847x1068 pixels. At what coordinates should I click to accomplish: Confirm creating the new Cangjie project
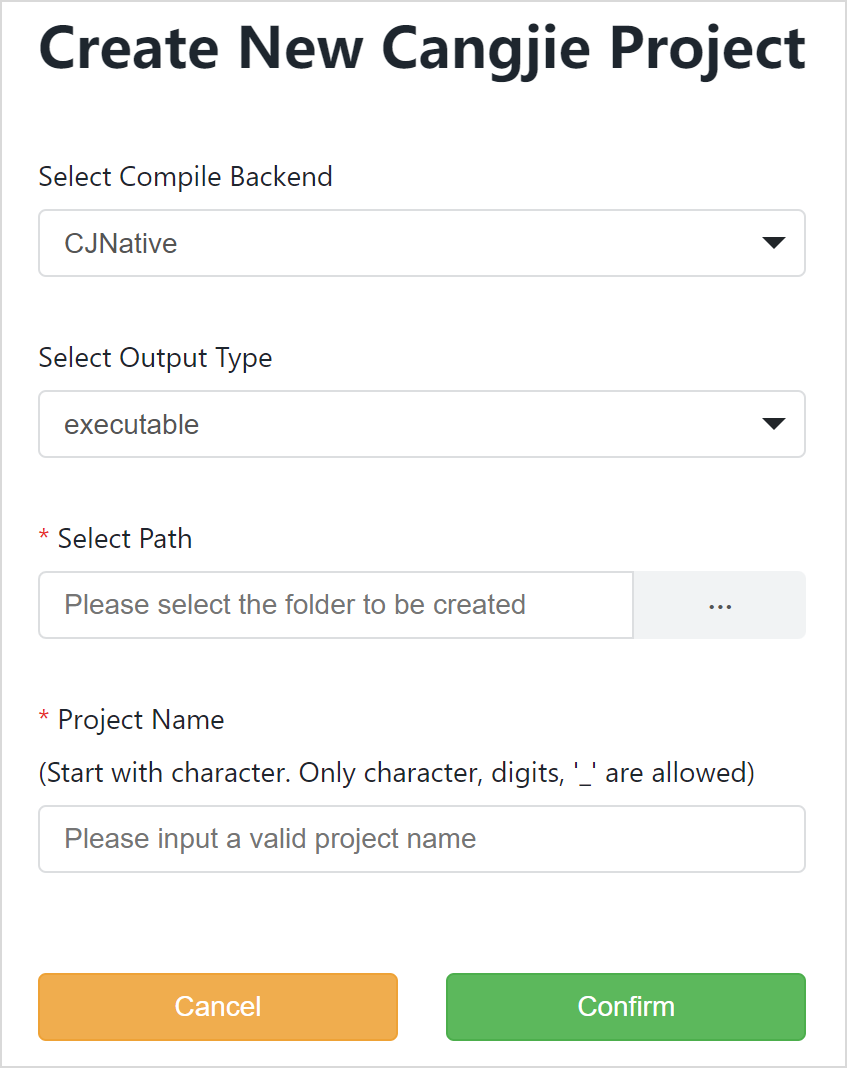pyautogui.click(x=625, y=1007)
